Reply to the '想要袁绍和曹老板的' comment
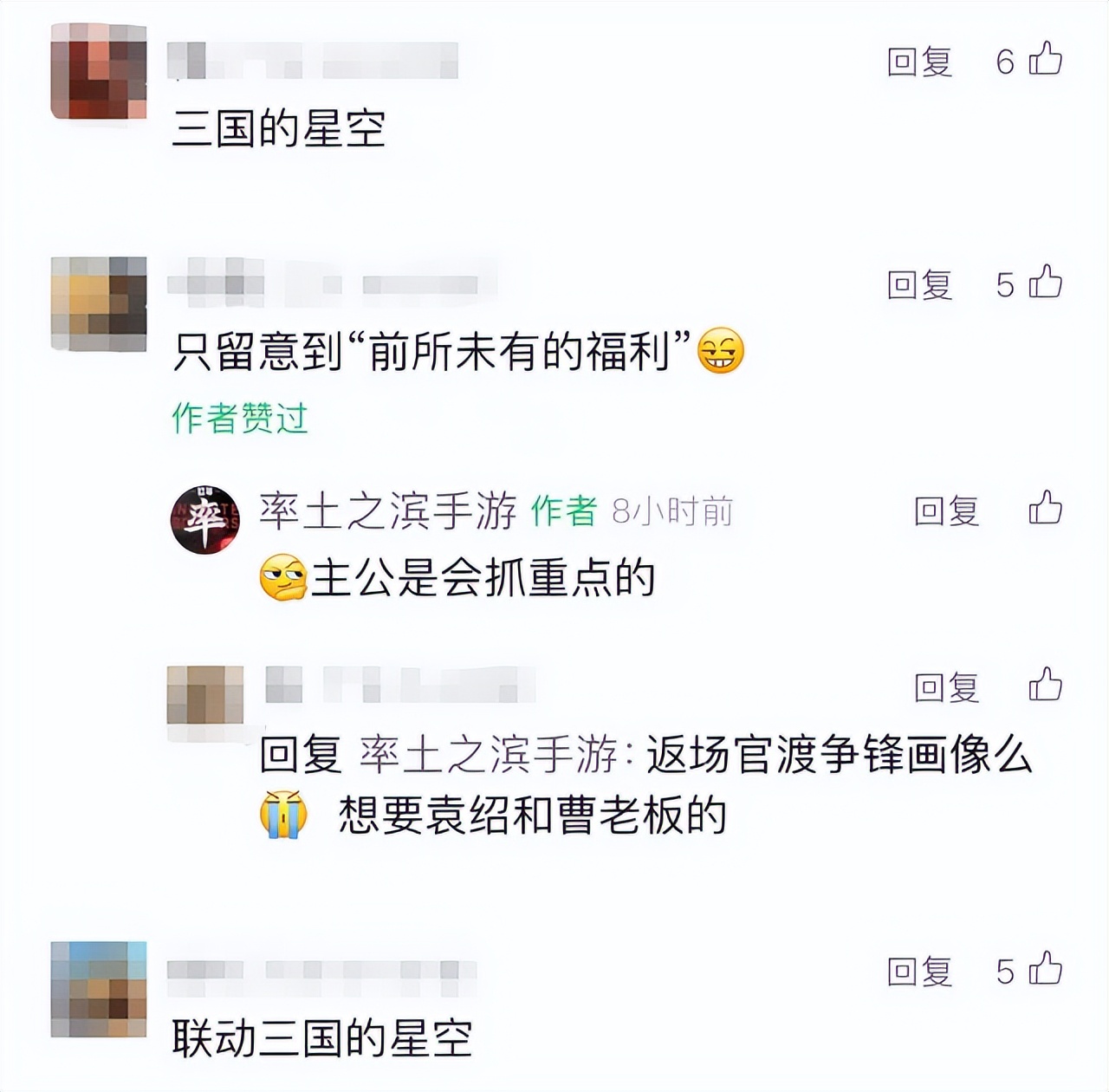 946,687
